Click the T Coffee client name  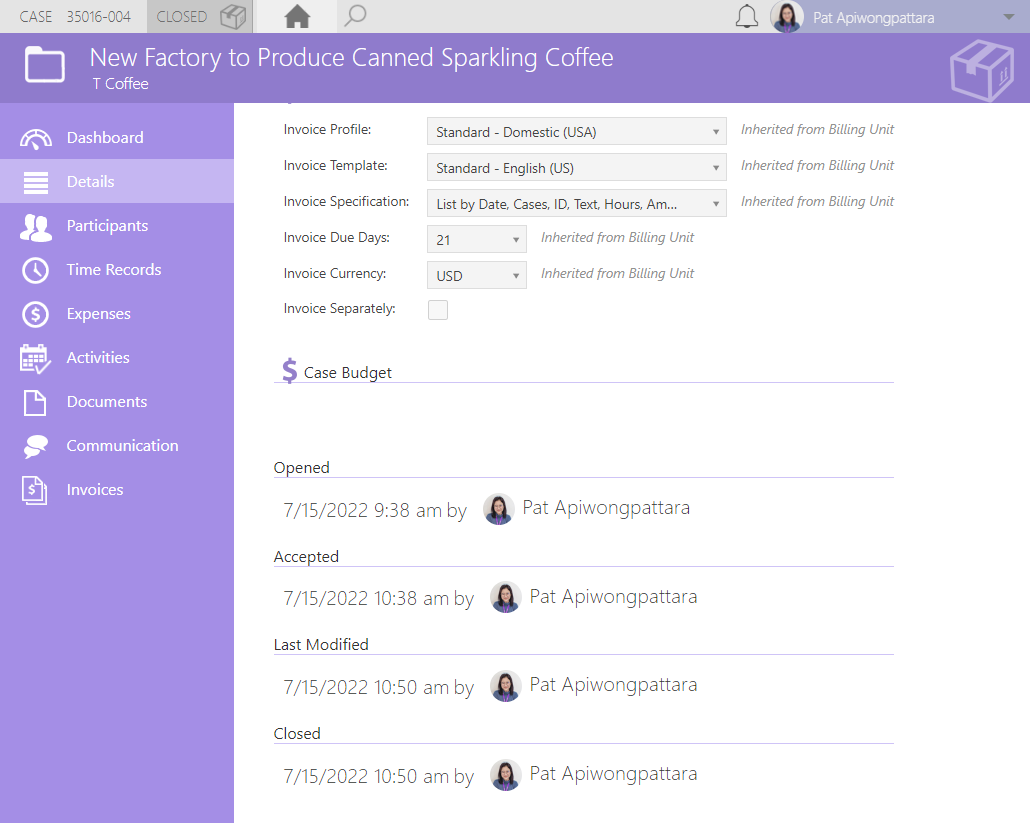tap(120, 84)
